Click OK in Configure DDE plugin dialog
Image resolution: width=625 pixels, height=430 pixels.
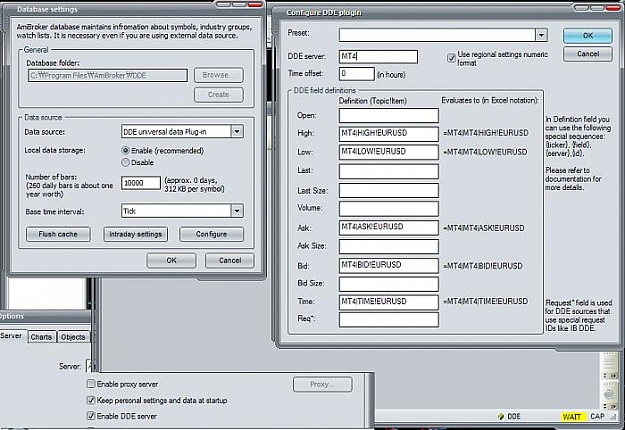(x=588, y=35)
